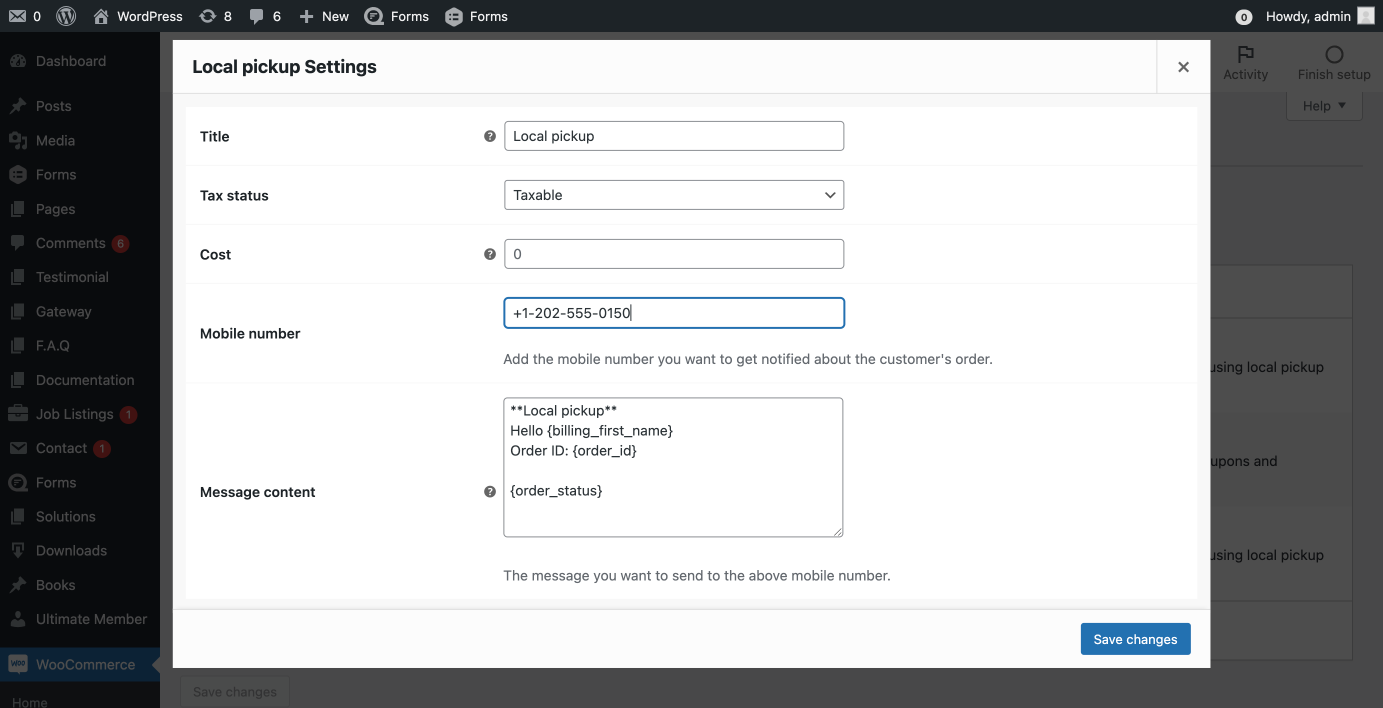Click the Contact envelope icon in sidebar

coord(18,448)
